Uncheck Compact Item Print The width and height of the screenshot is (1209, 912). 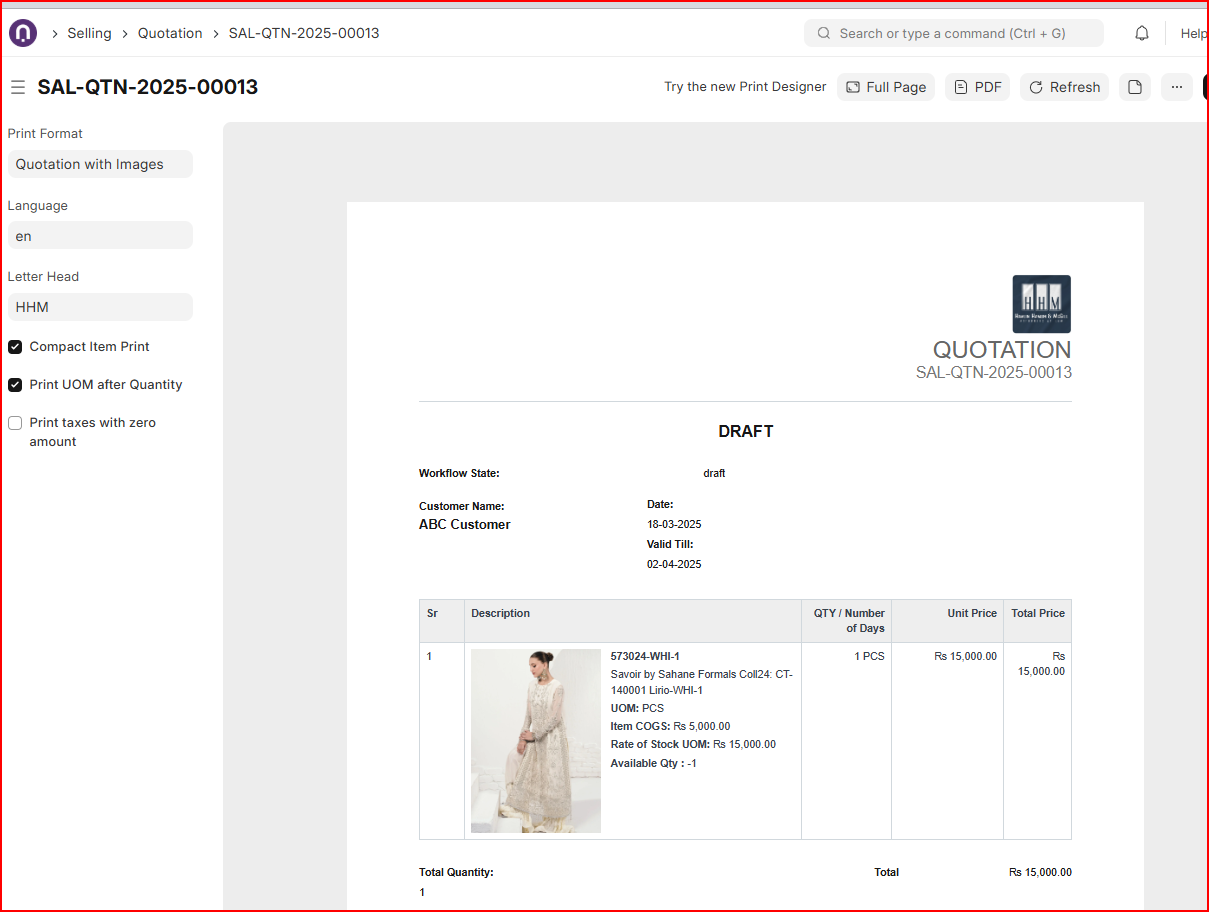(x=15, y=347)
